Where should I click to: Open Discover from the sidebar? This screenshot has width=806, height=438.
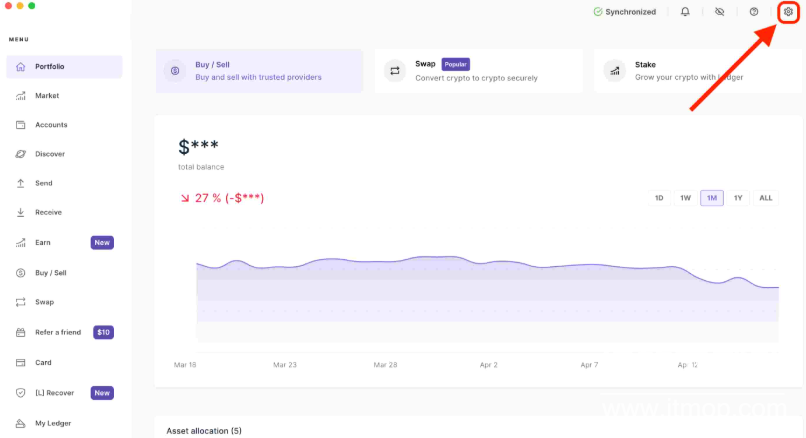[49, 154]
